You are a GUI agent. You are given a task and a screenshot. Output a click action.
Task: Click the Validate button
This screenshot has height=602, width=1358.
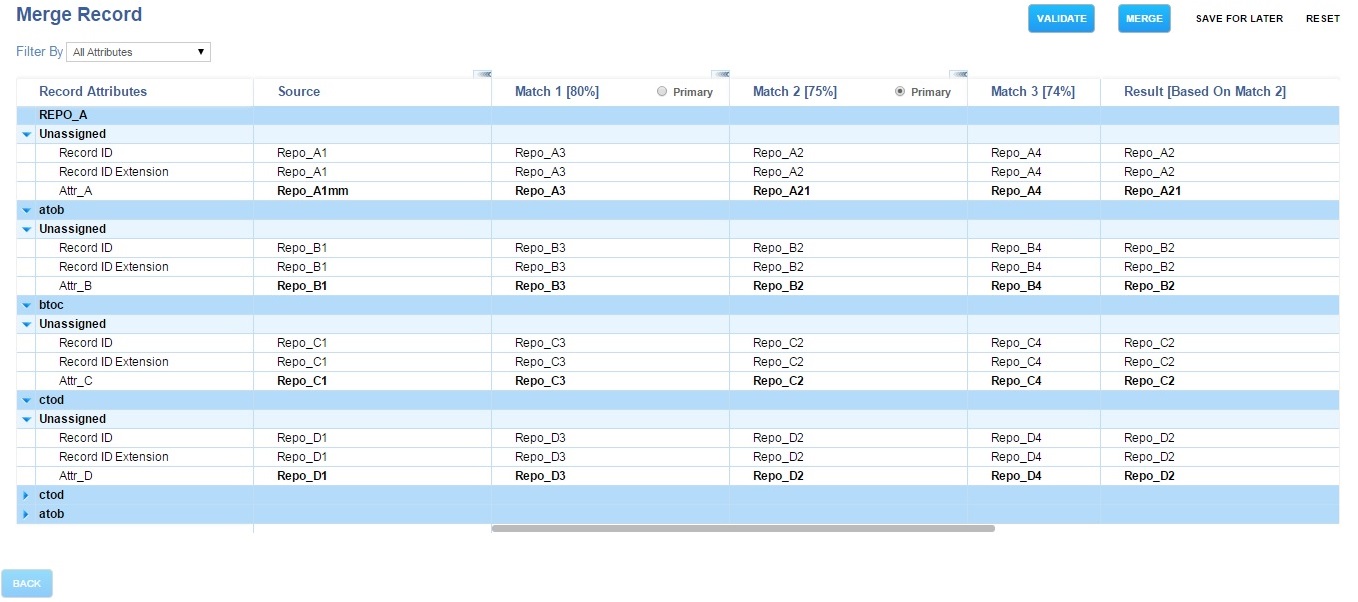tap(1061, 19)
